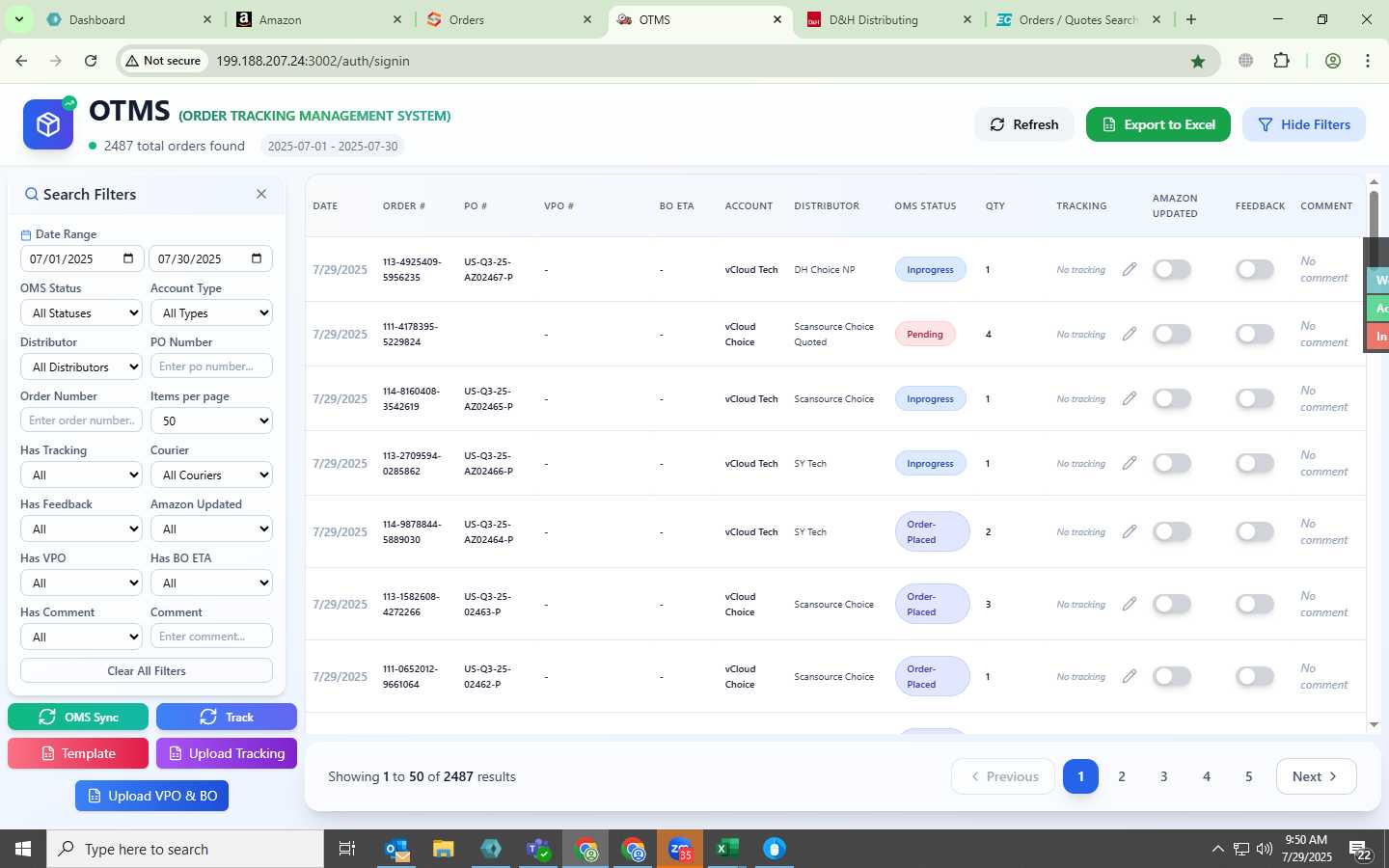Open the Has Tracking dropdown
The width and height of the screenshot is (1389, 868).
pyautogui.click(x=81, y=475)
